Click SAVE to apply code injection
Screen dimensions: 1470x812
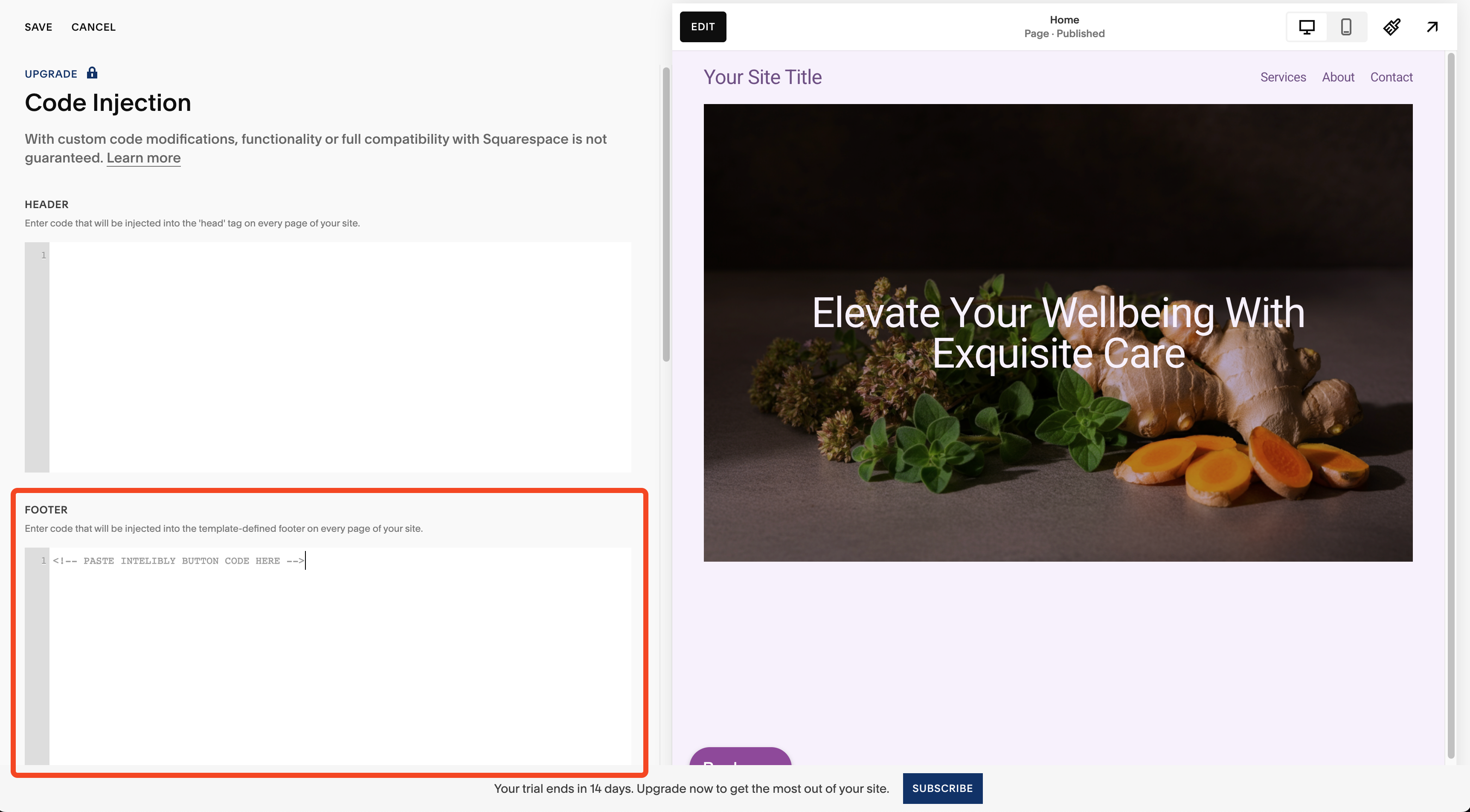(x=38, y=27)
